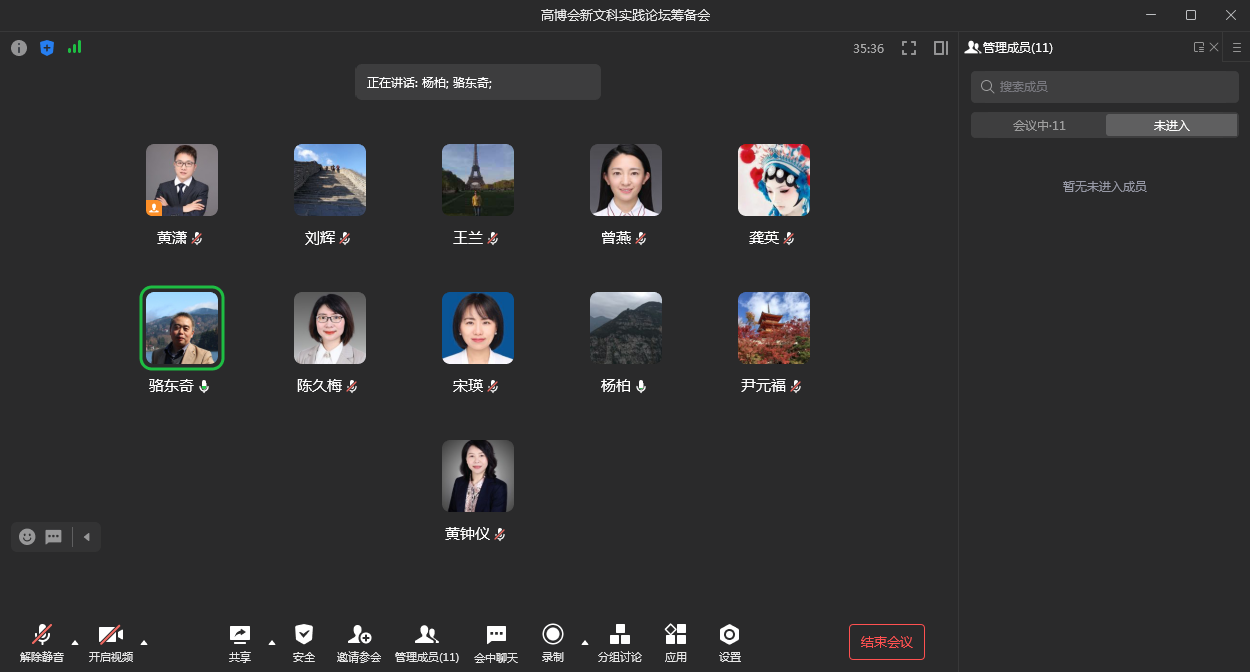Click muted mic icon next to 陈久梅
The width and height of the screenshot is (1250, 672).
pos(352,386)
